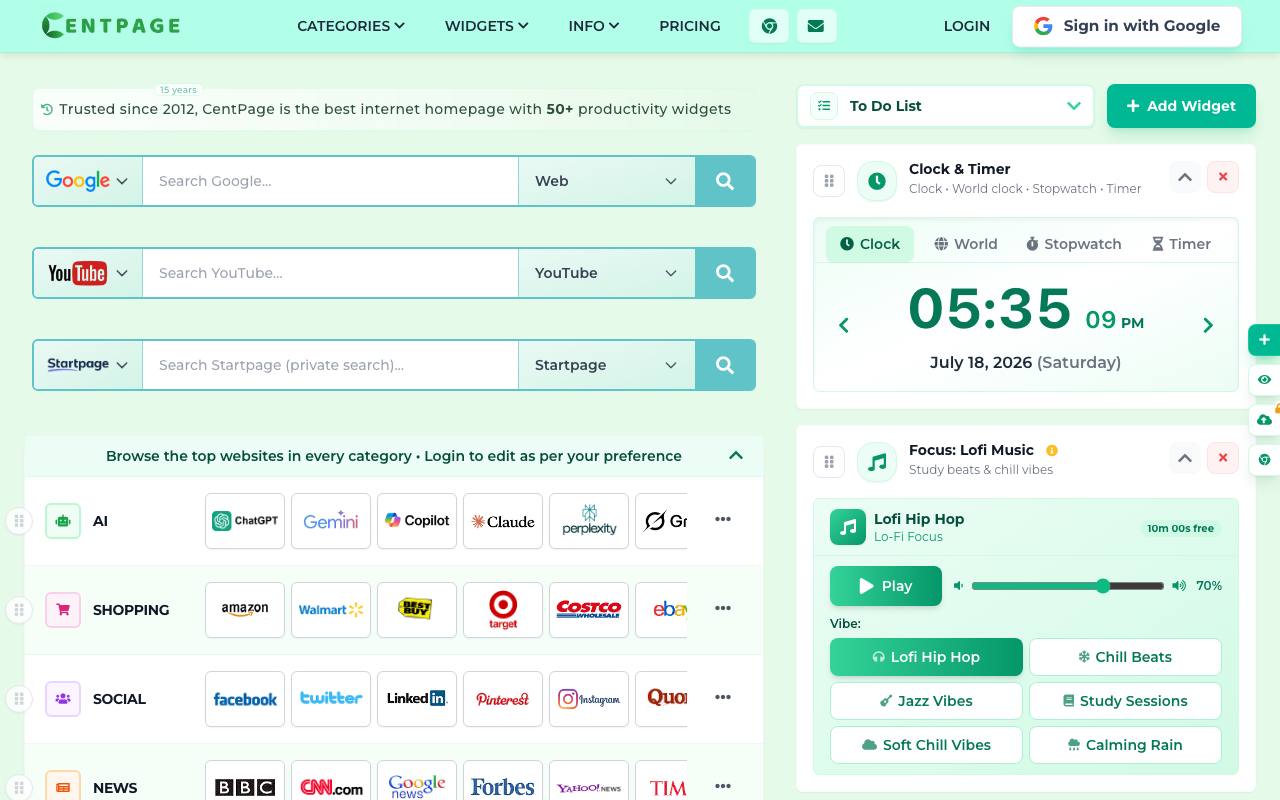Select the Study Sessions vibe
The width and height of the screenshot is (1280, 800).
tap(1125, 701)
